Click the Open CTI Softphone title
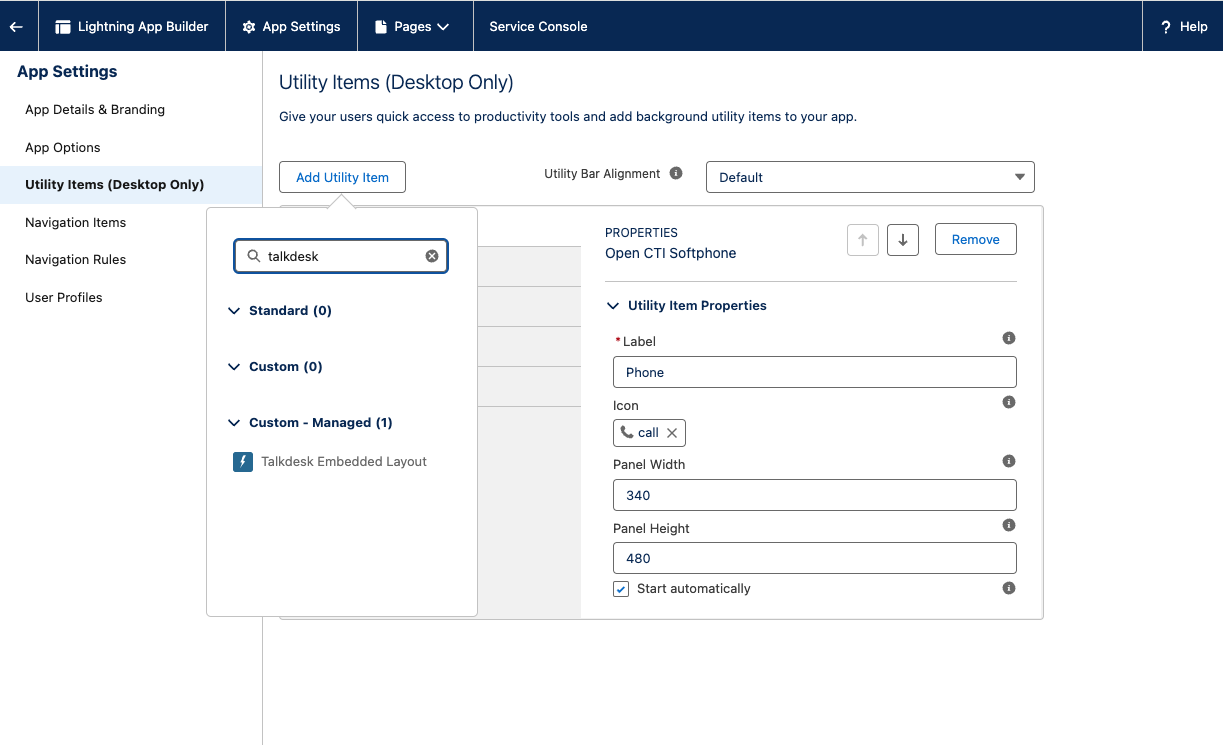Image resolution: width=1223 pixels, height=745 pixels. click(670, 254)
